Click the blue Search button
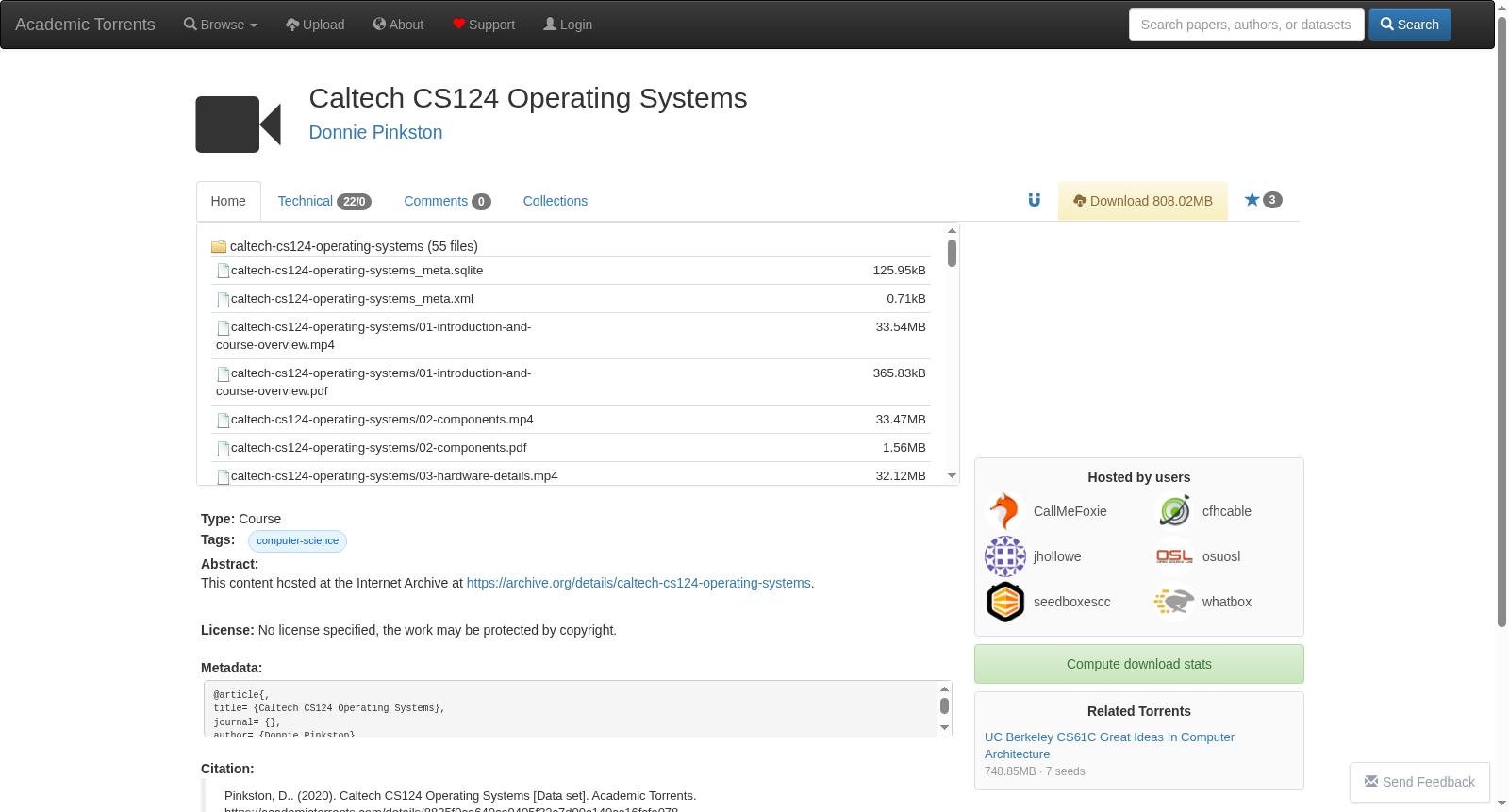The image size is (1509, 812). [x=1410, y=25]
